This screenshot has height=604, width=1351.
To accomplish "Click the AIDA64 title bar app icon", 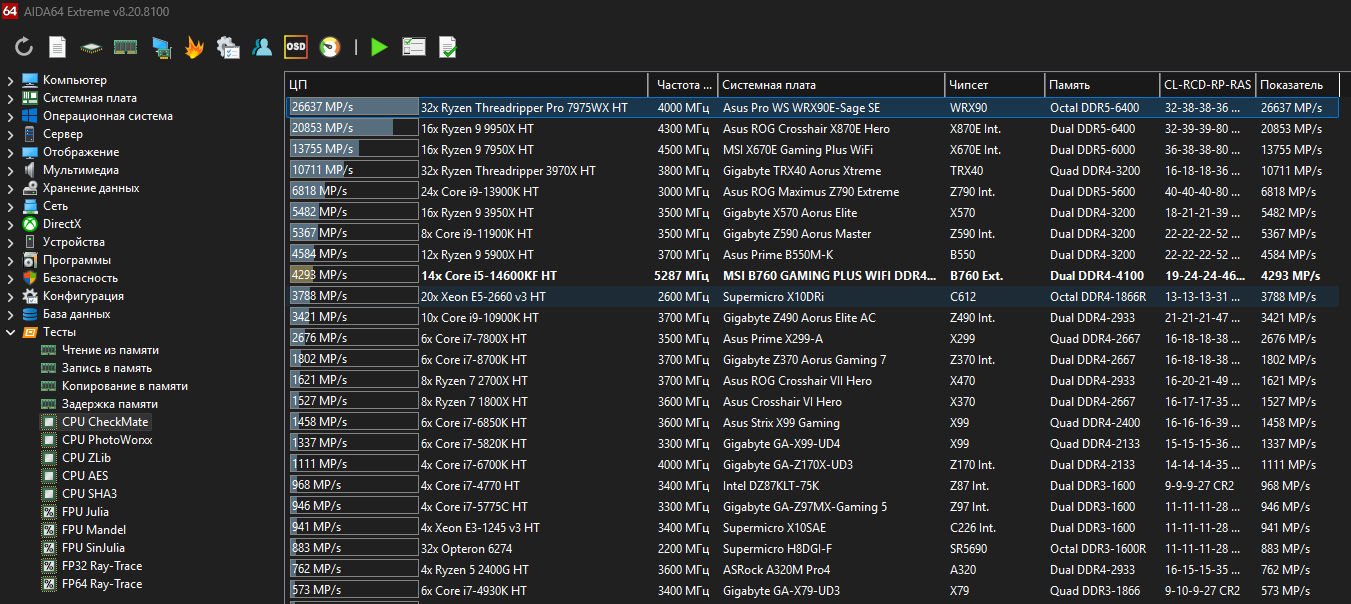I will [x=12, y=11].
